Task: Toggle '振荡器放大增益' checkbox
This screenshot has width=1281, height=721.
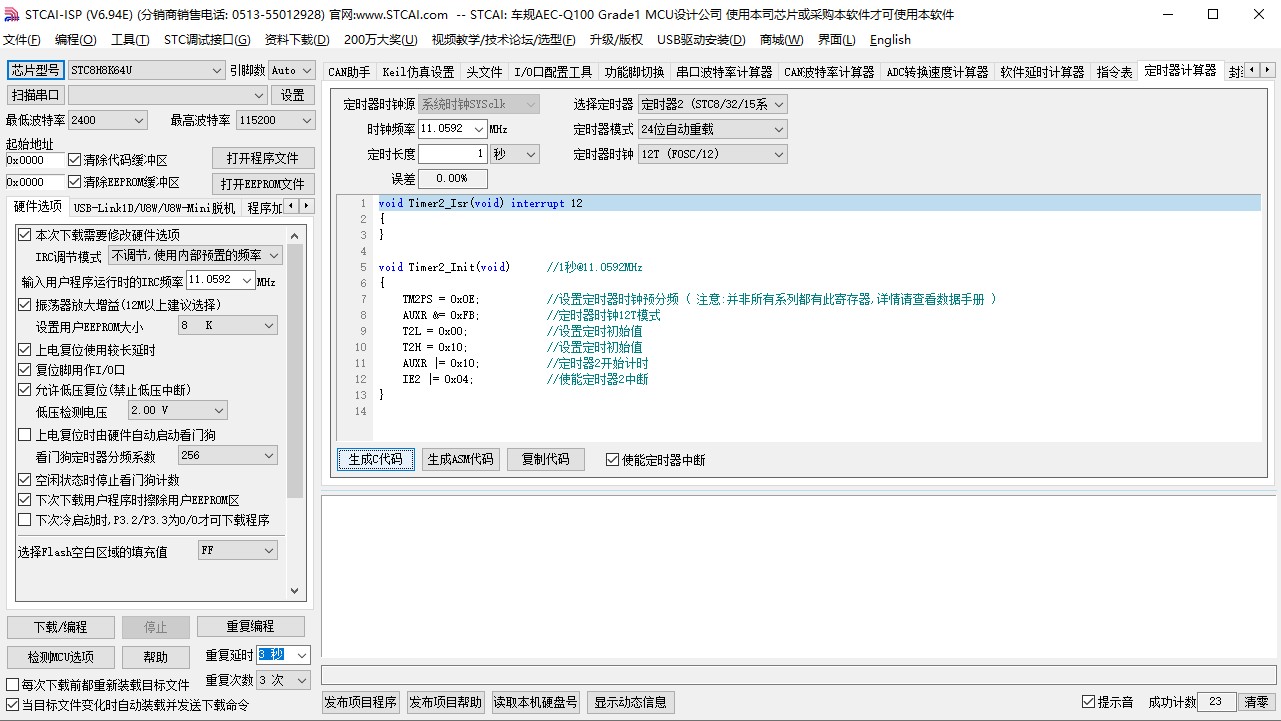Action: (25, 305)
